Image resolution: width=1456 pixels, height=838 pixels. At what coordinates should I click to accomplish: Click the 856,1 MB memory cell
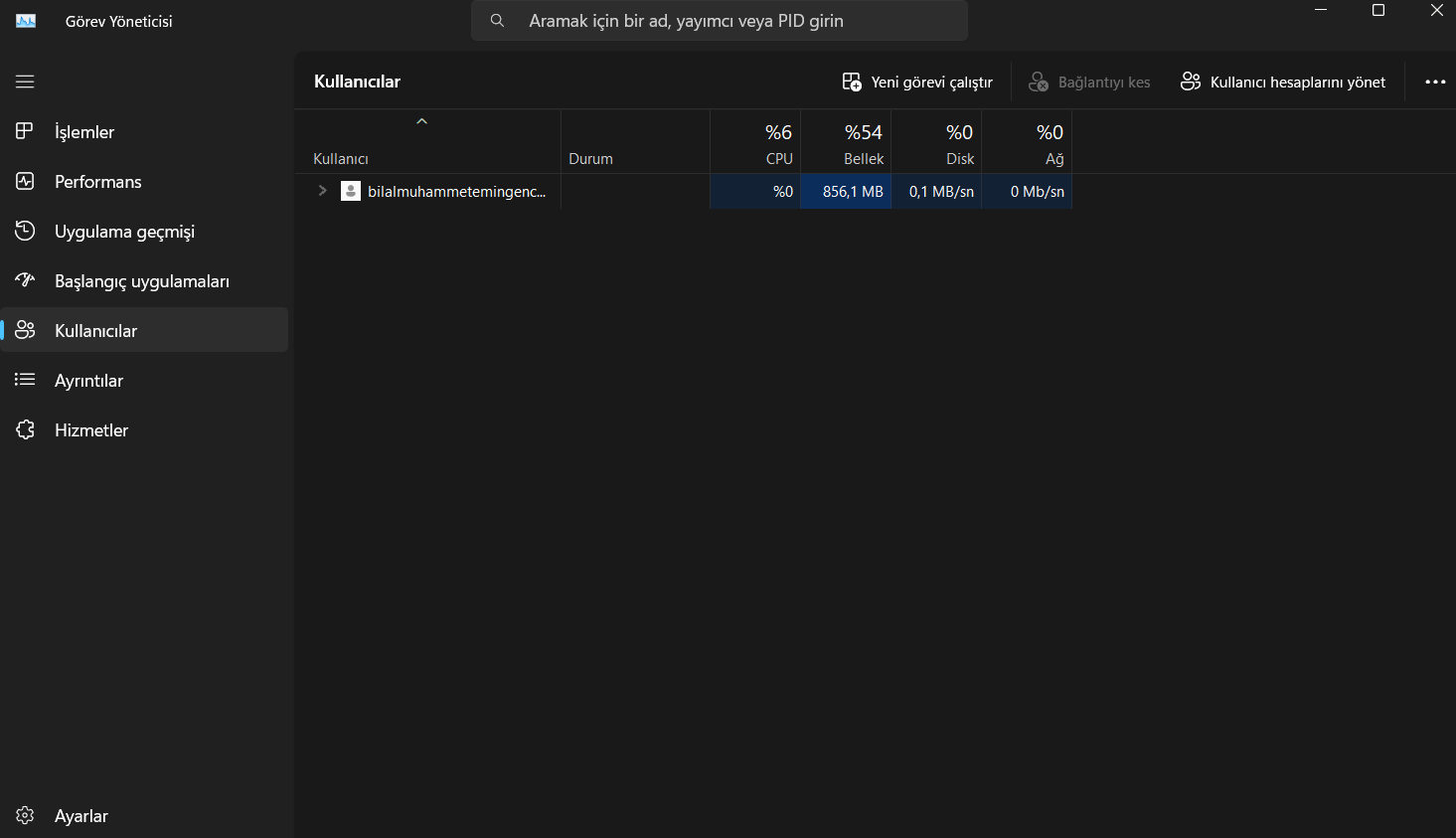tap(846, 192)
